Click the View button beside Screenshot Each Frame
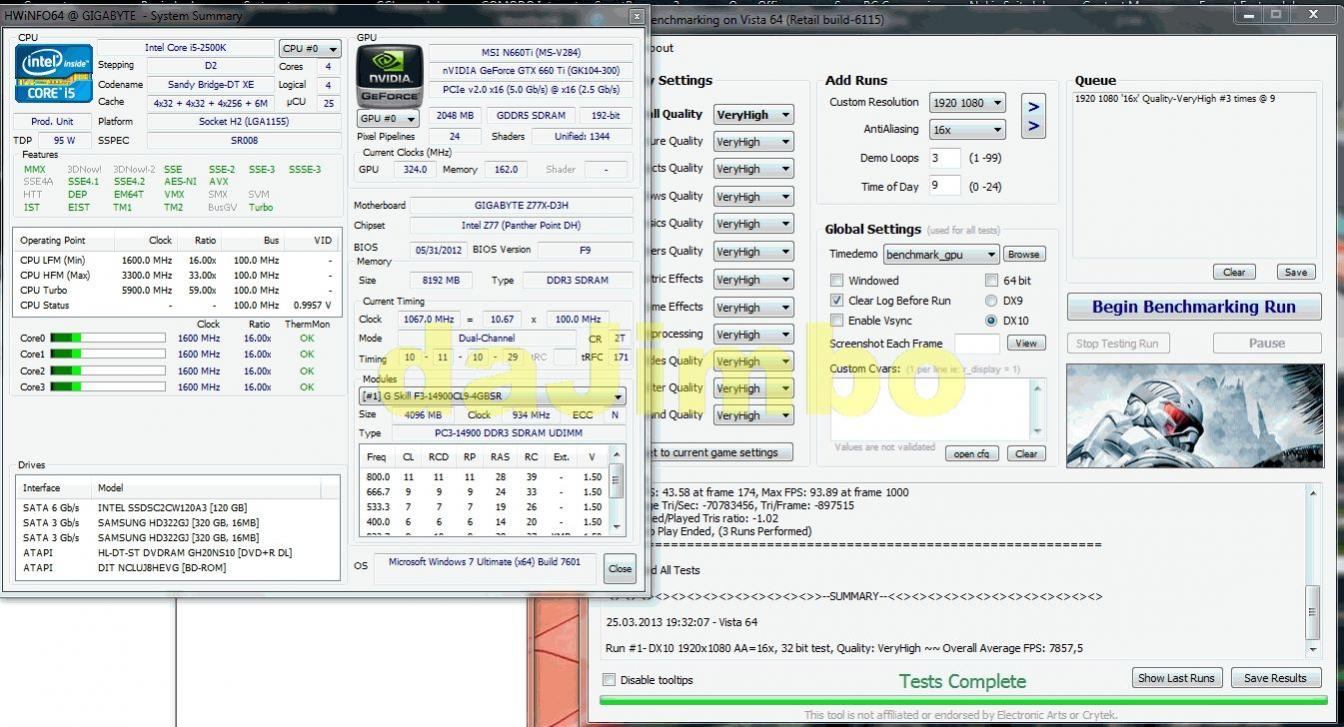The image size is (1344, 727). pos(1026,343)
